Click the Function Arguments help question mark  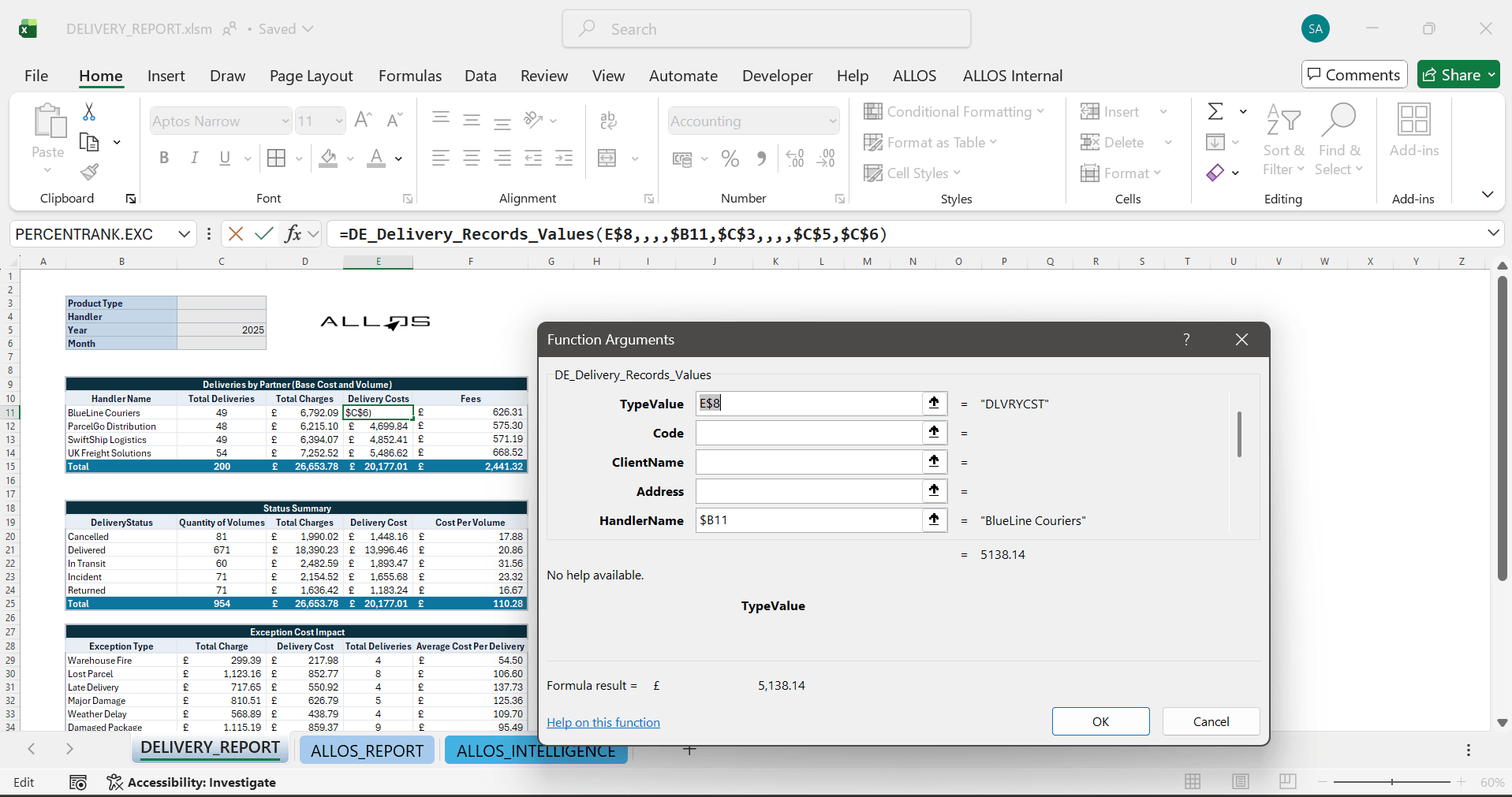[1186, 339]
